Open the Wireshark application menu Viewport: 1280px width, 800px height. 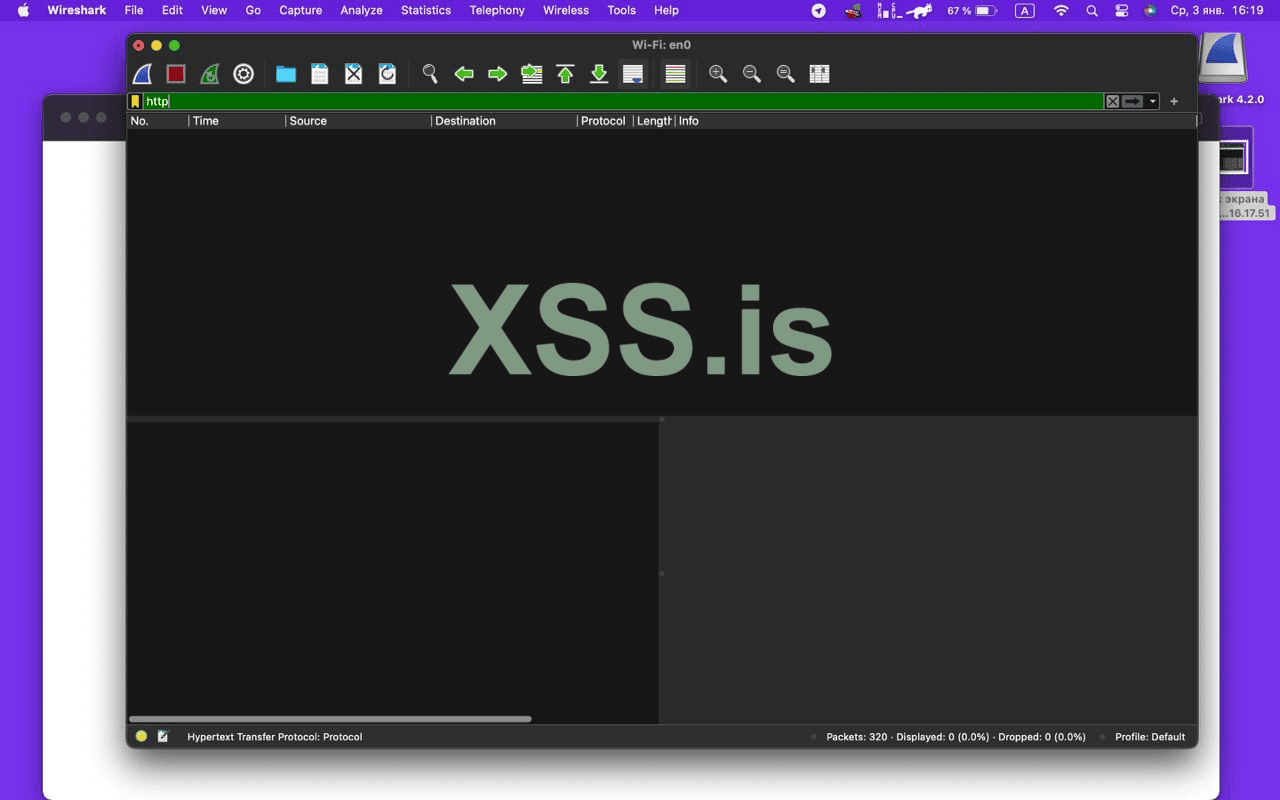click(77, 10)
